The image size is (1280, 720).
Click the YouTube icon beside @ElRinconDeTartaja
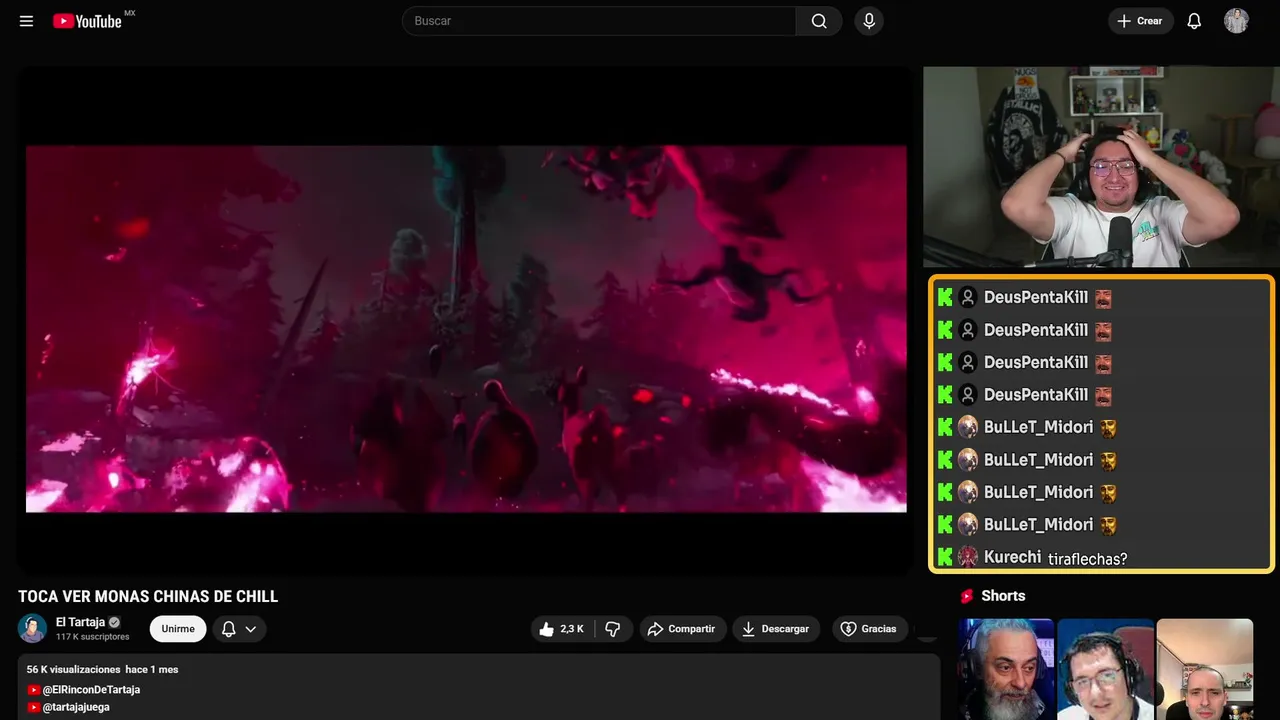click(x=34, y=690)
